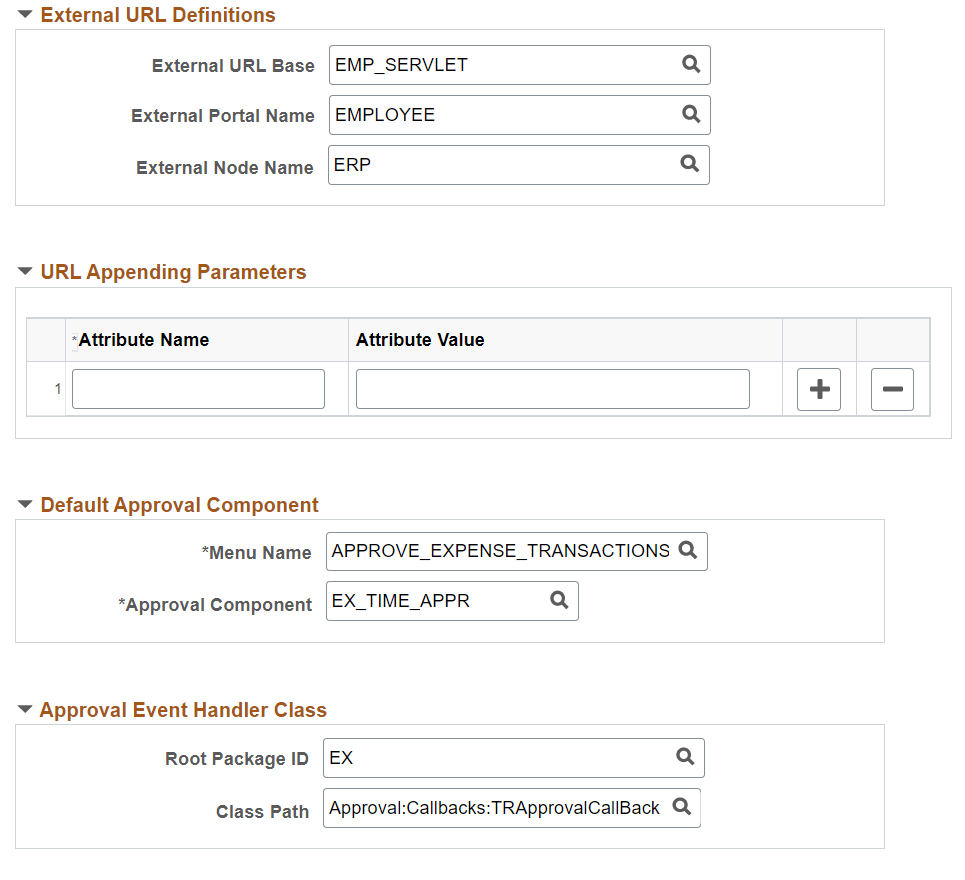Open the lookup for External Node Name
This screenshot has height=880, width=965.
click(691, 164)
